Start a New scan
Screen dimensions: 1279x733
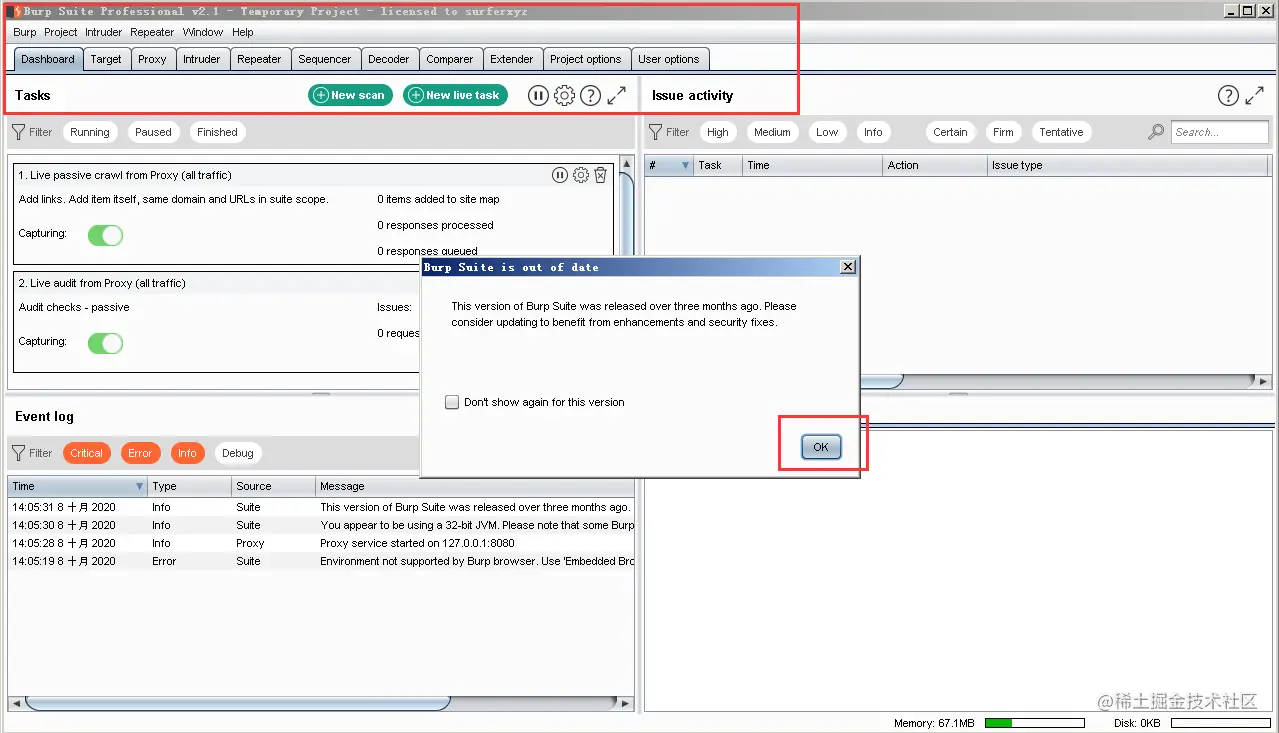point(349,95)
